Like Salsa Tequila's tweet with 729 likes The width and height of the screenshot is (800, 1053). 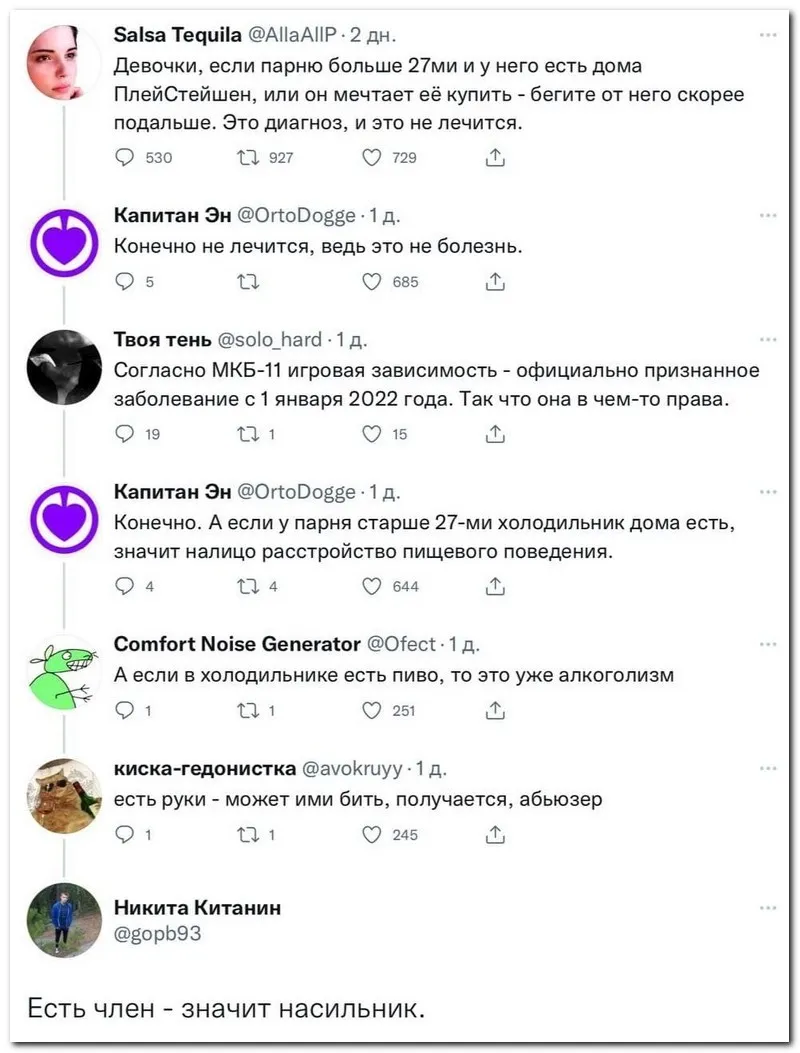372,157
